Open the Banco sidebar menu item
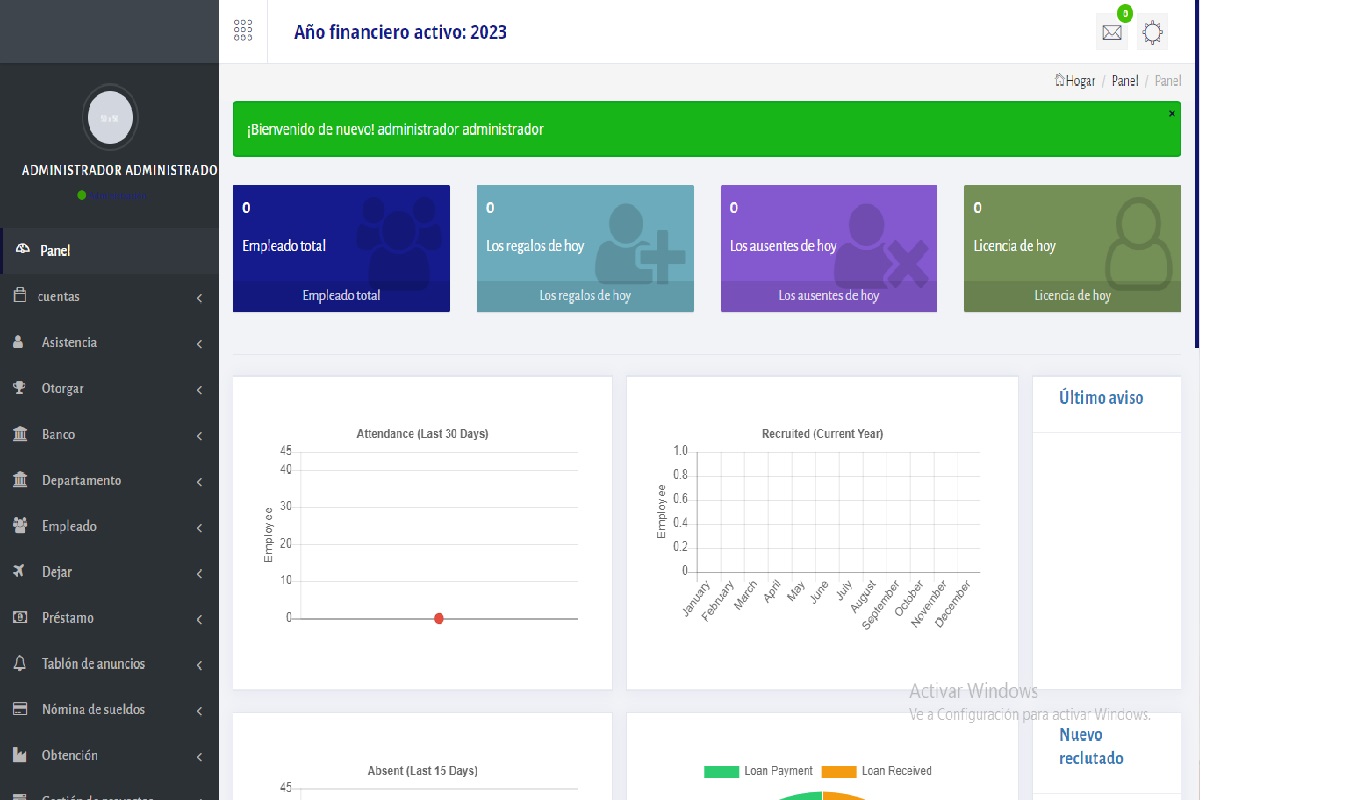 (x=109, y=435)
